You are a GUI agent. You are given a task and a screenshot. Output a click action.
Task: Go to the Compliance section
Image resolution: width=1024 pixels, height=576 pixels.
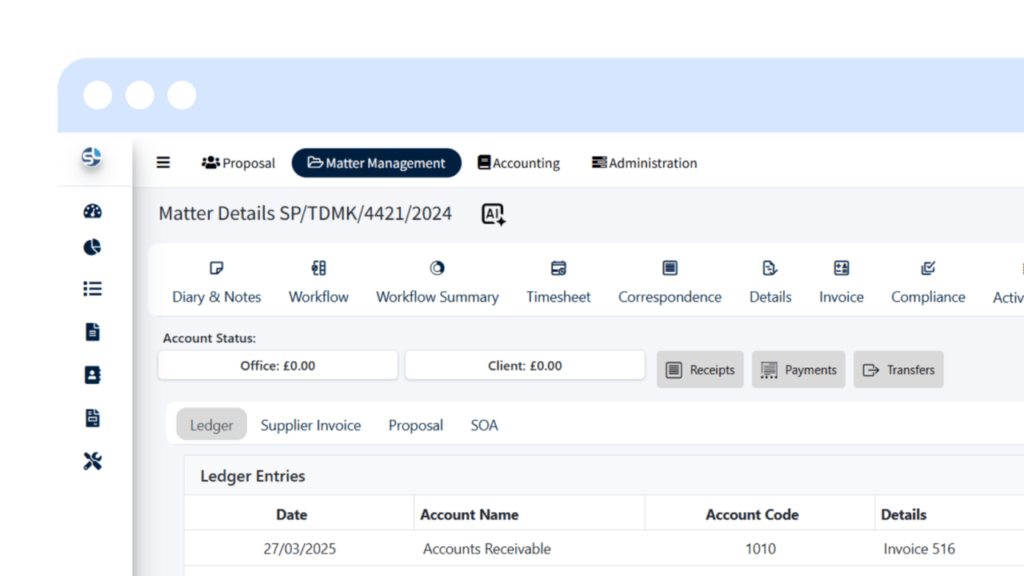coord(928,283)
